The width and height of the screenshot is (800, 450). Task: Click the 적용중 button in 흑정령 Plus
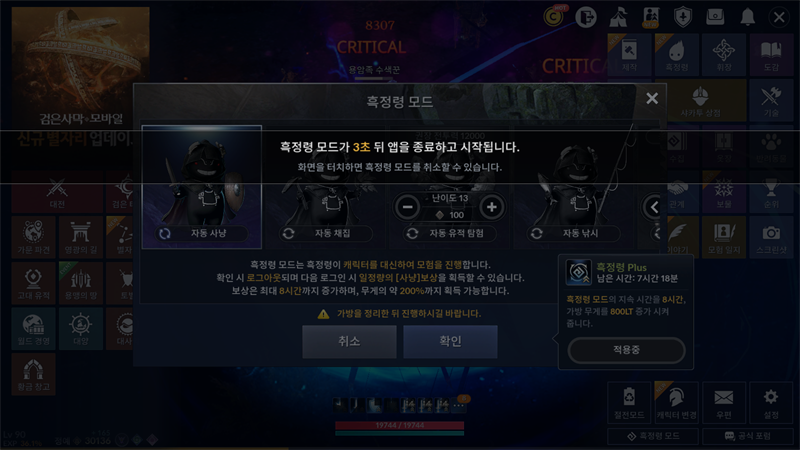(626, 350)
